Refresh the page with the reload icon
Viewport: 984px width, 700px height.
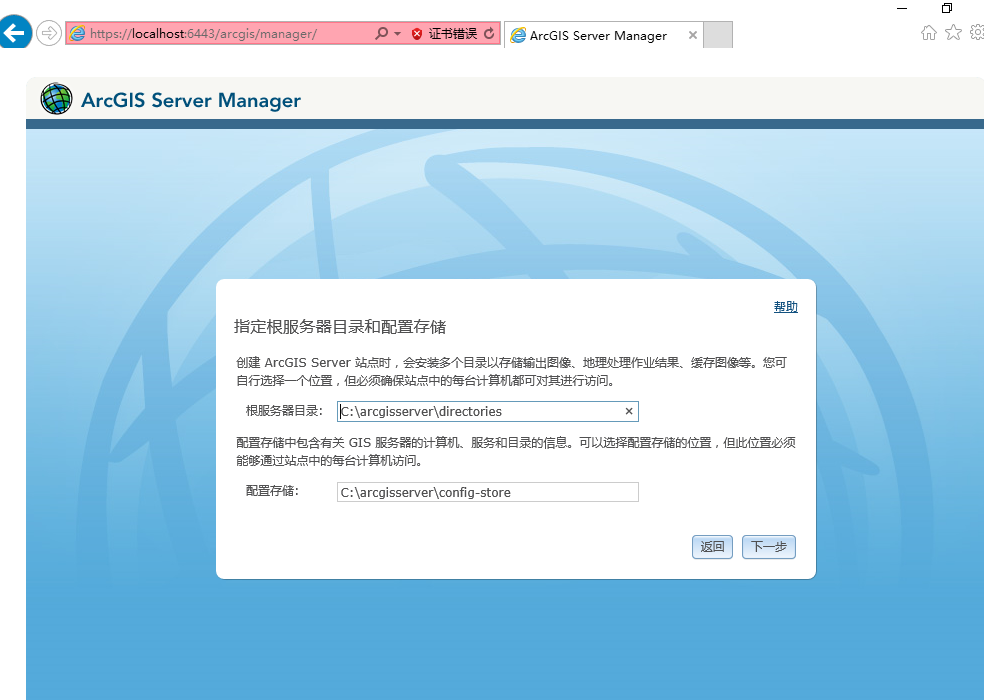[489, 33]
